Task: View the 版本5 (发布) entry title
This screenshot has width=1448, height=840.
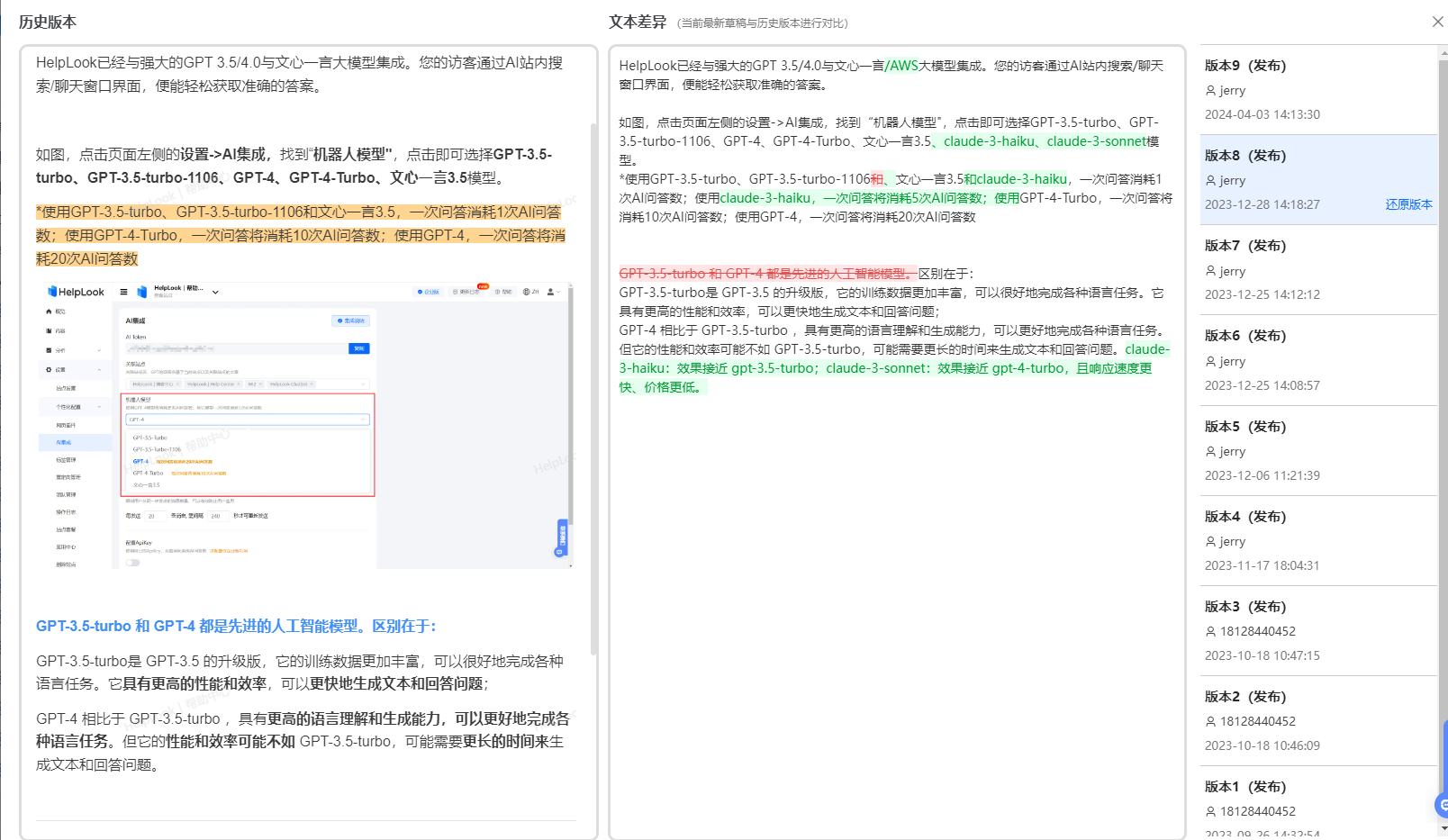Action: point(1245,427)
